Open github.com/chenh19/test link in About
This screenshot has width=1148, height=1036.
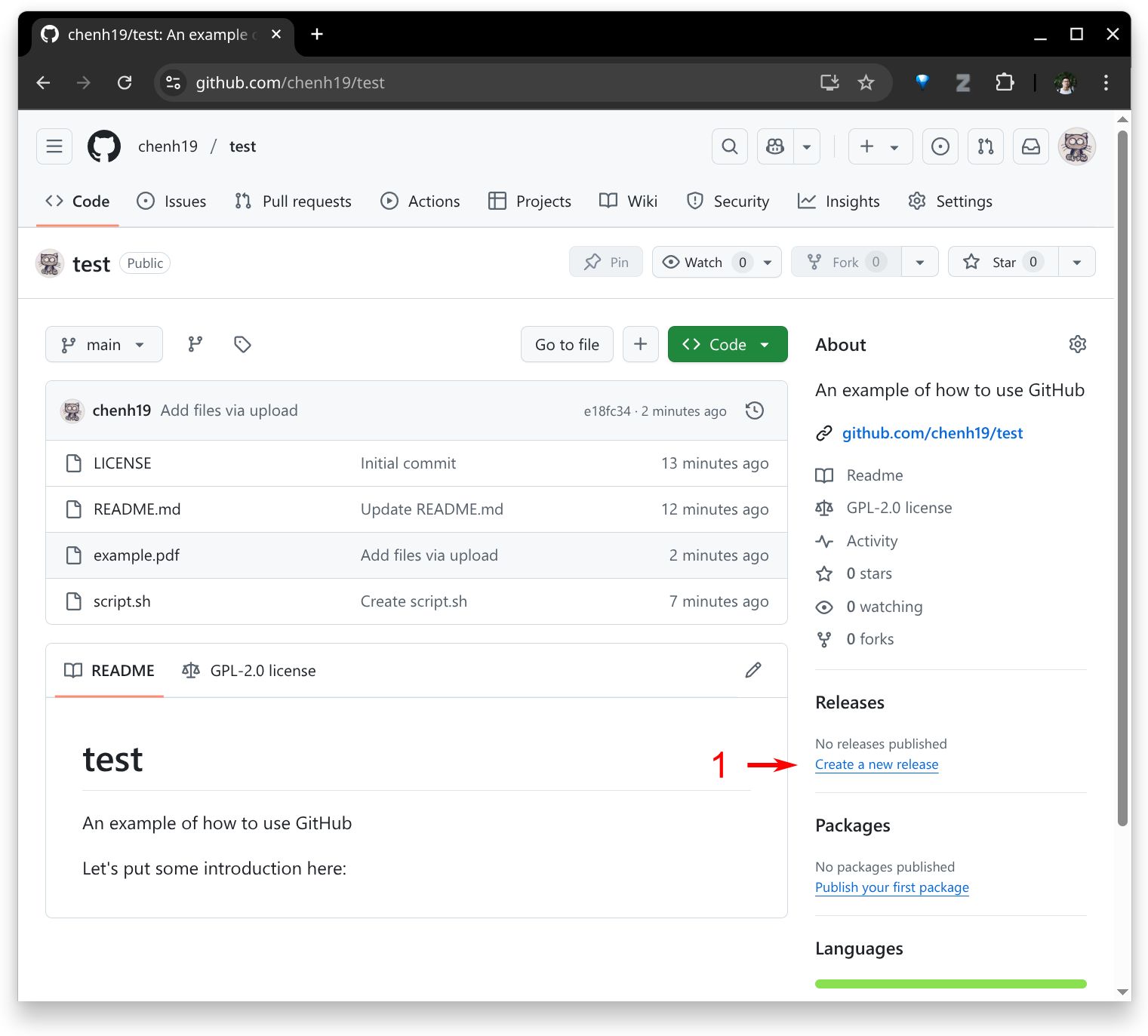pyautogui.click(x=932, y=433)
